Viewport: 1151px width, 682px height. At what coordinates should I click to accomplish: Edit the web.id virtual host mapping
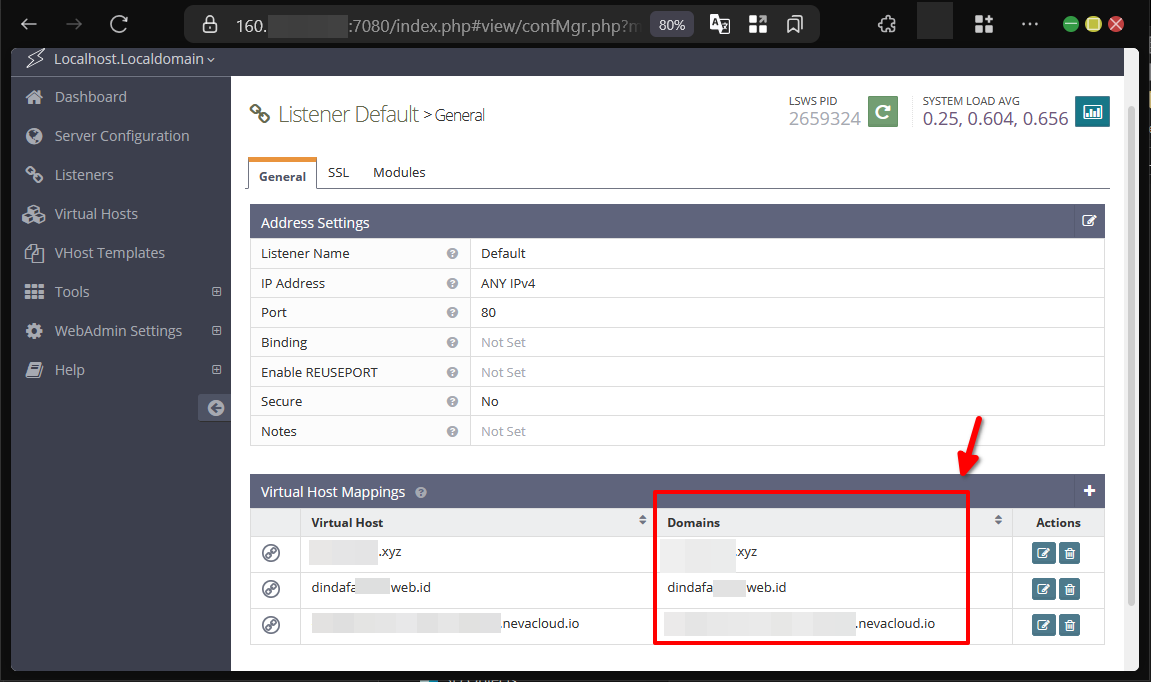(1043, 589)
